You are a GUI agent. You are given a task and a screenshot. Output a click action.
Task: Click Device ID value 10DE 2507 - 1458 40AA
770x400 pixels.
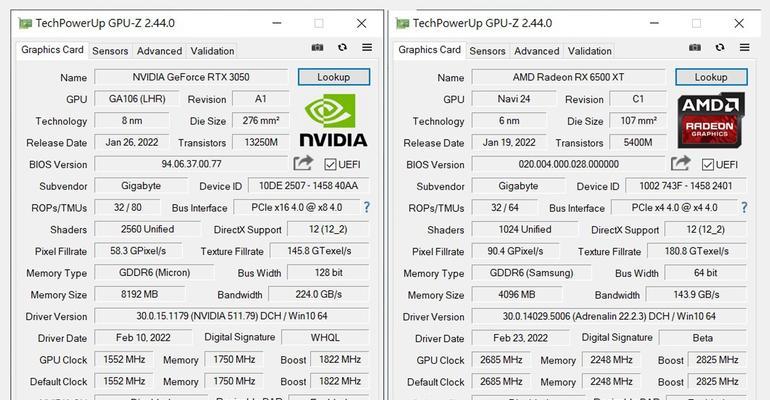point(308,186)
